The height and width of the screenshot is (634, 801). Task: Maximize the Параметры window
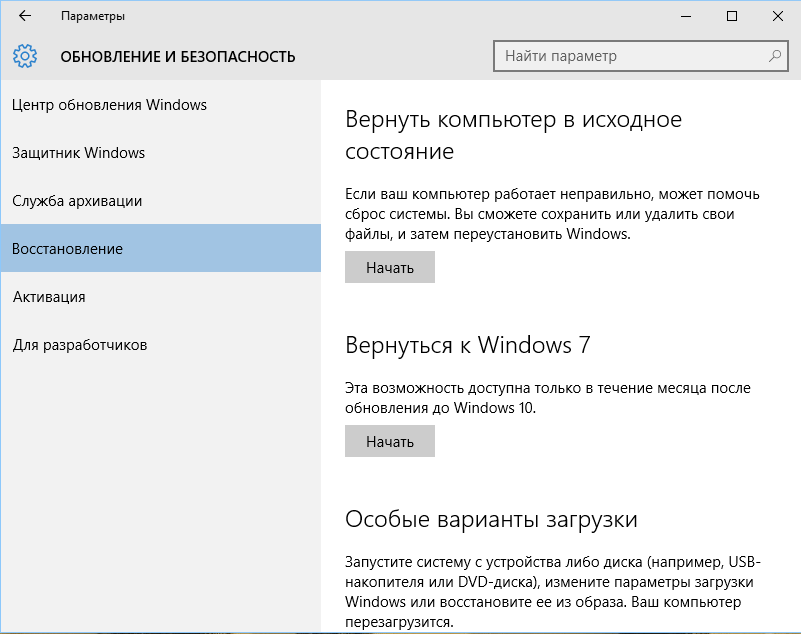pos(732,16)
